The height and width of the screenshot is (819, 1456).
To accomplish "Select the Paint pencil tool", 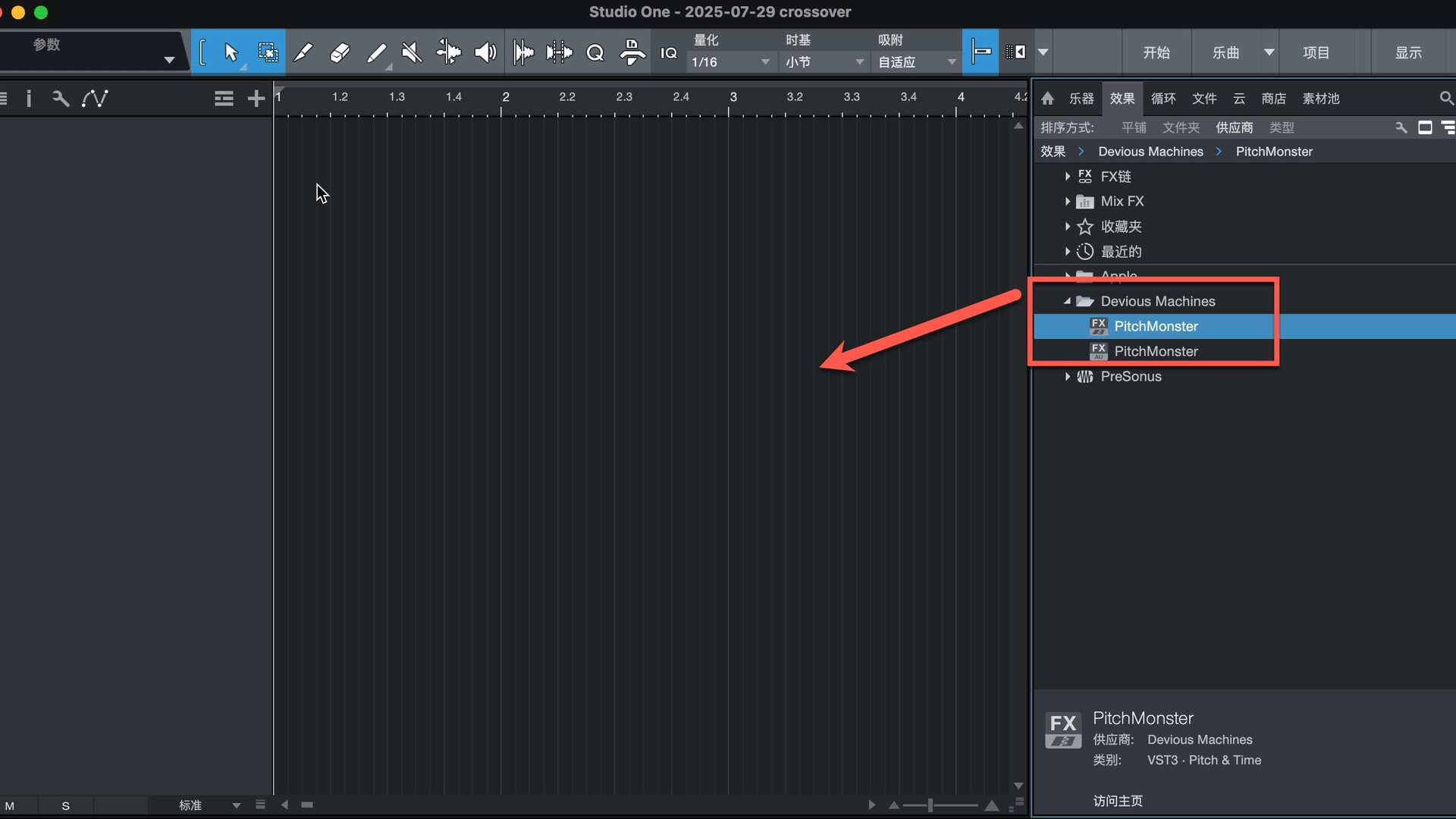I will (376, 52).
